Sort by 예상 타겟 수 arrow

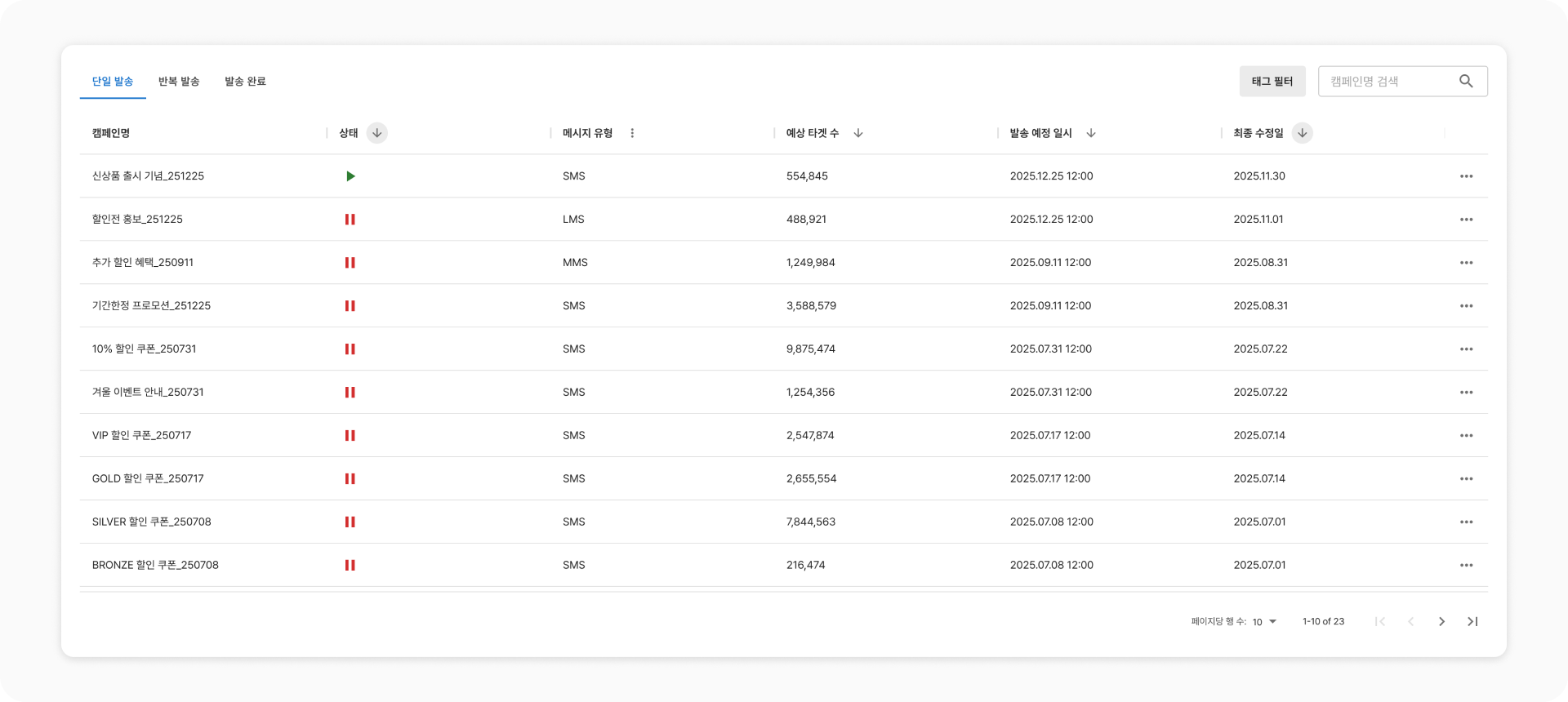tap(857, 133)
